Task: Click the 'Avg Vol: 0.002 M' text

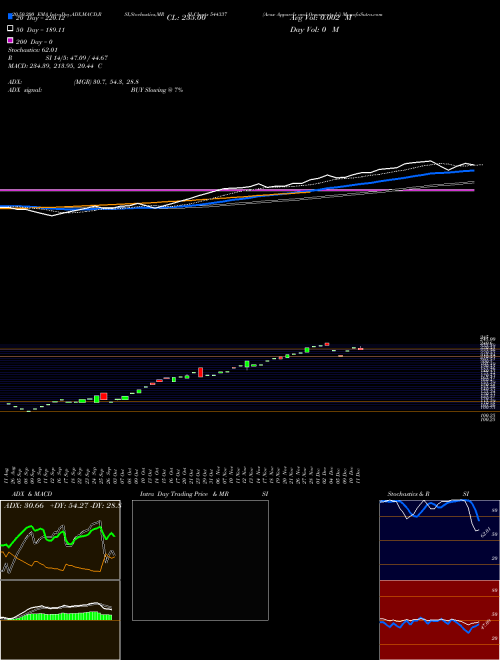Action: pos(320,18)
